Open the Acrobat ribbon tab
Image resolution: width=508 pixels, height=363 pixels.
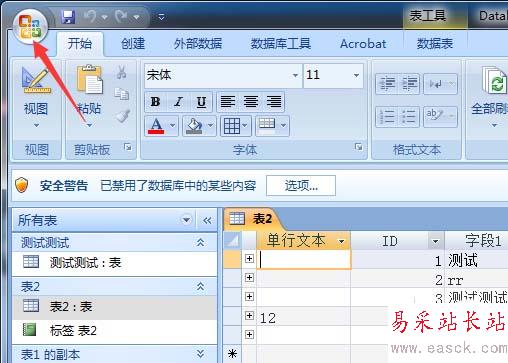363,44
